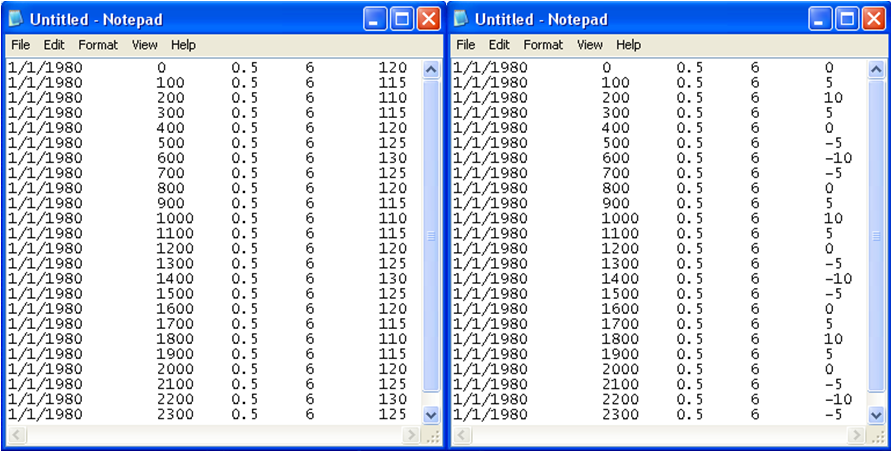Click value 110 in row 200 of left window

click(x=393, y=98)
